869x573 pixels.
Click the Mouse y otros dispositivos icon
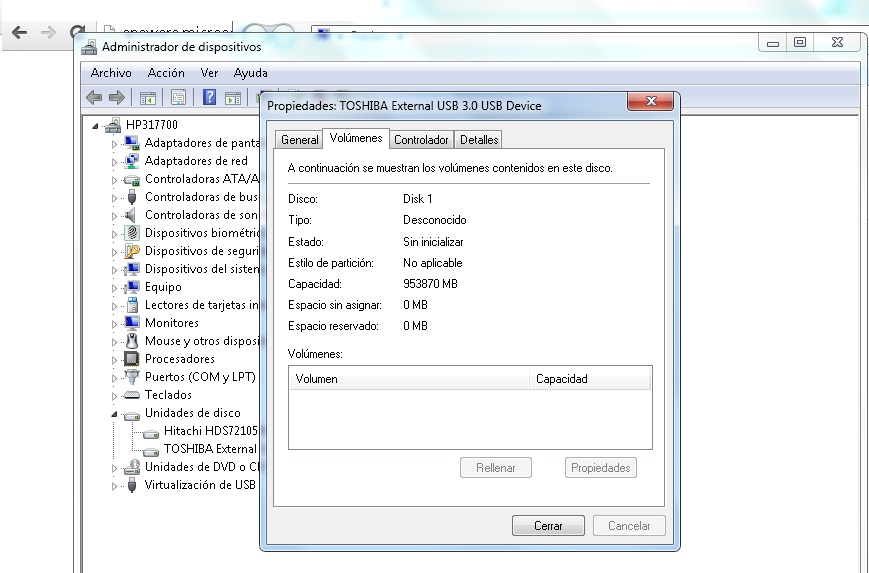tap(132, 341)
